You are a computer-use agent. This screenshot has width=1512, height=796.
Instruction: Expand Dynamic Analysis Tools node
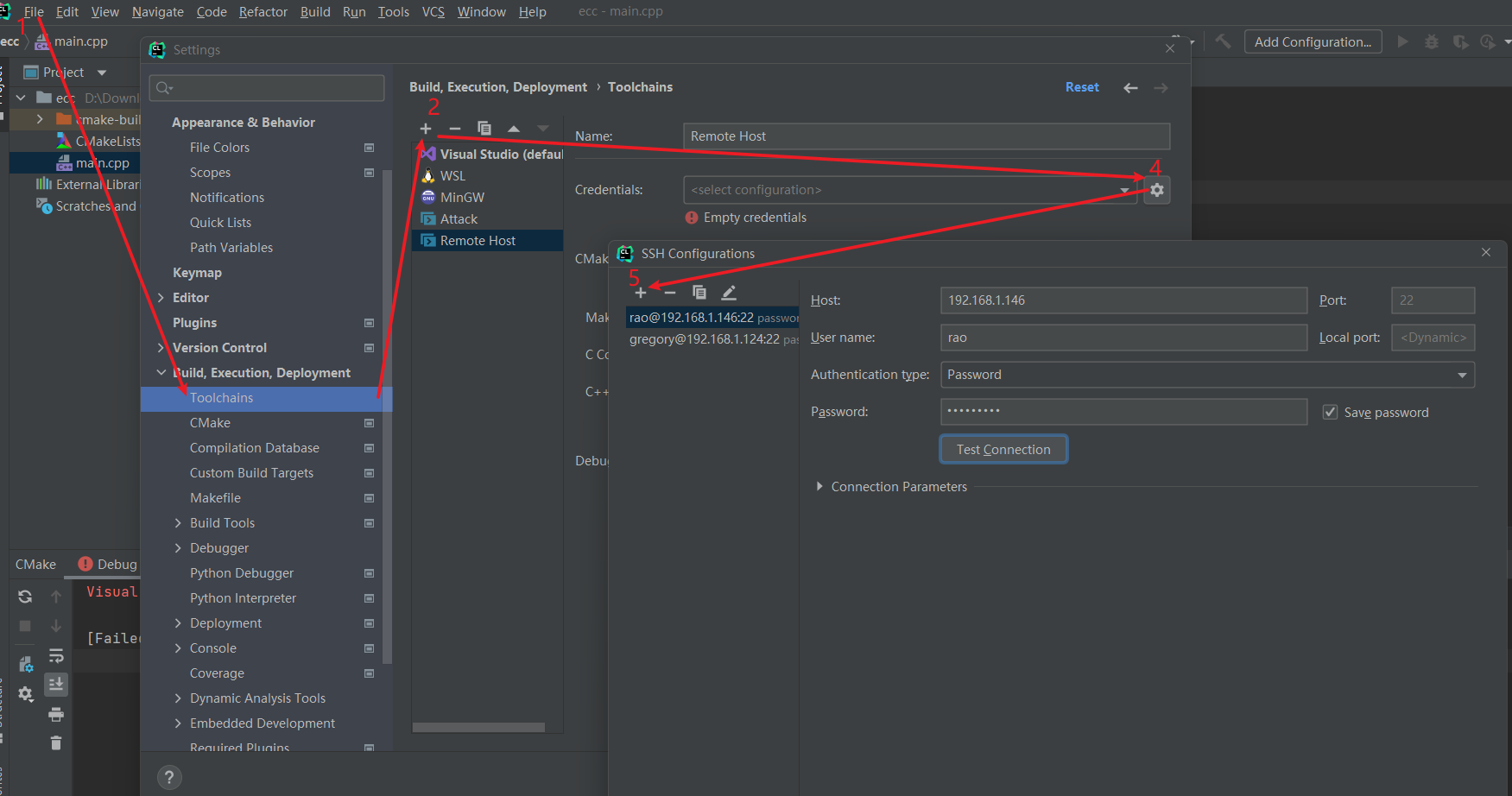pos(178,698)
